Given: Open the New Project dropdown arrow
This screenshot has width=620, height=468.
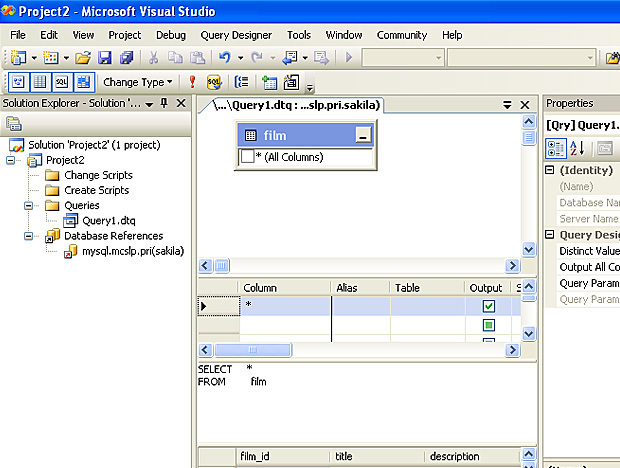Looking at the screenshot, I should (34, 58).
